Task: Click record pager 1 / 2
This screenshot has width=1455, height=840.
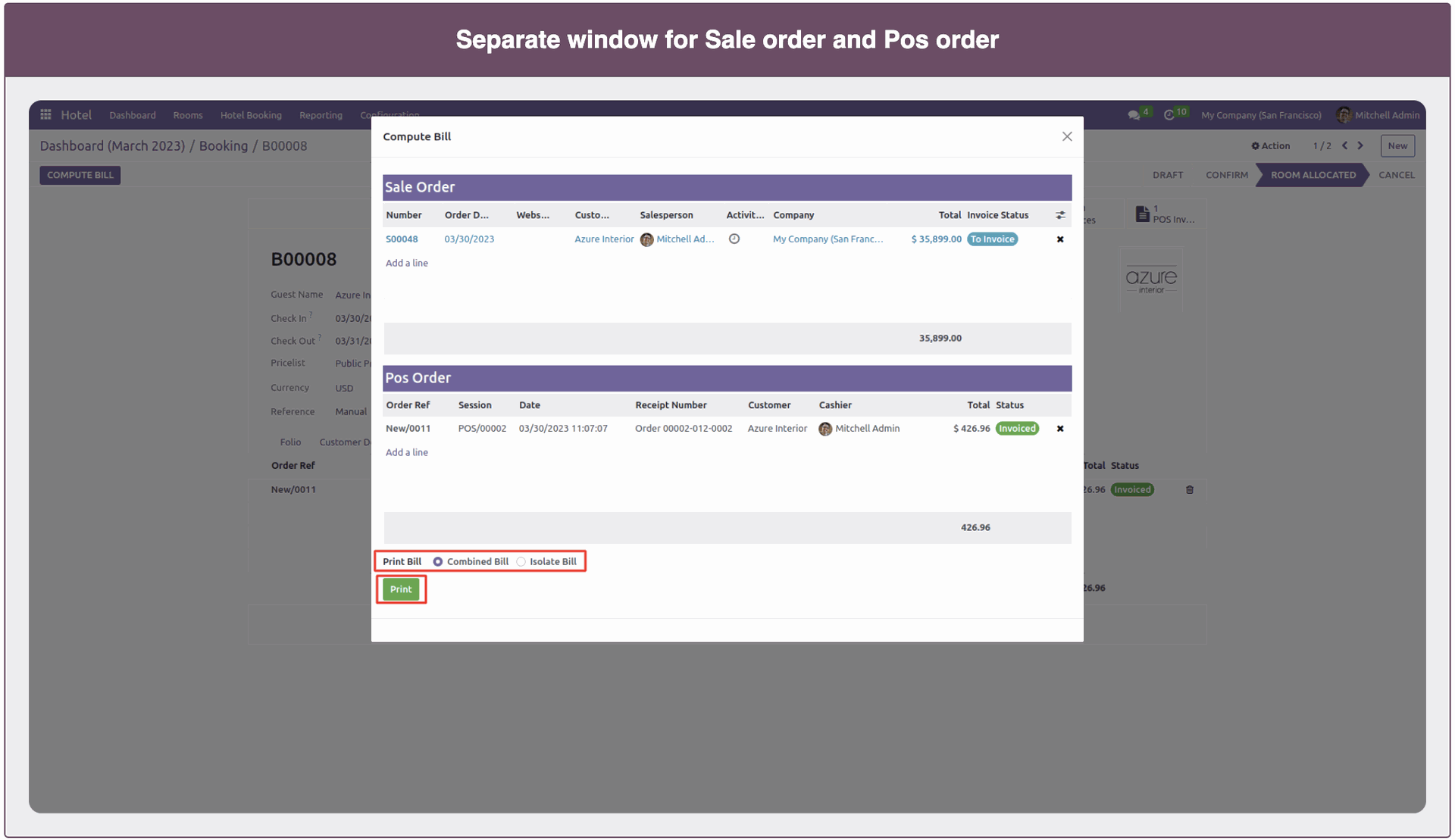Action: coord(1322,145)
